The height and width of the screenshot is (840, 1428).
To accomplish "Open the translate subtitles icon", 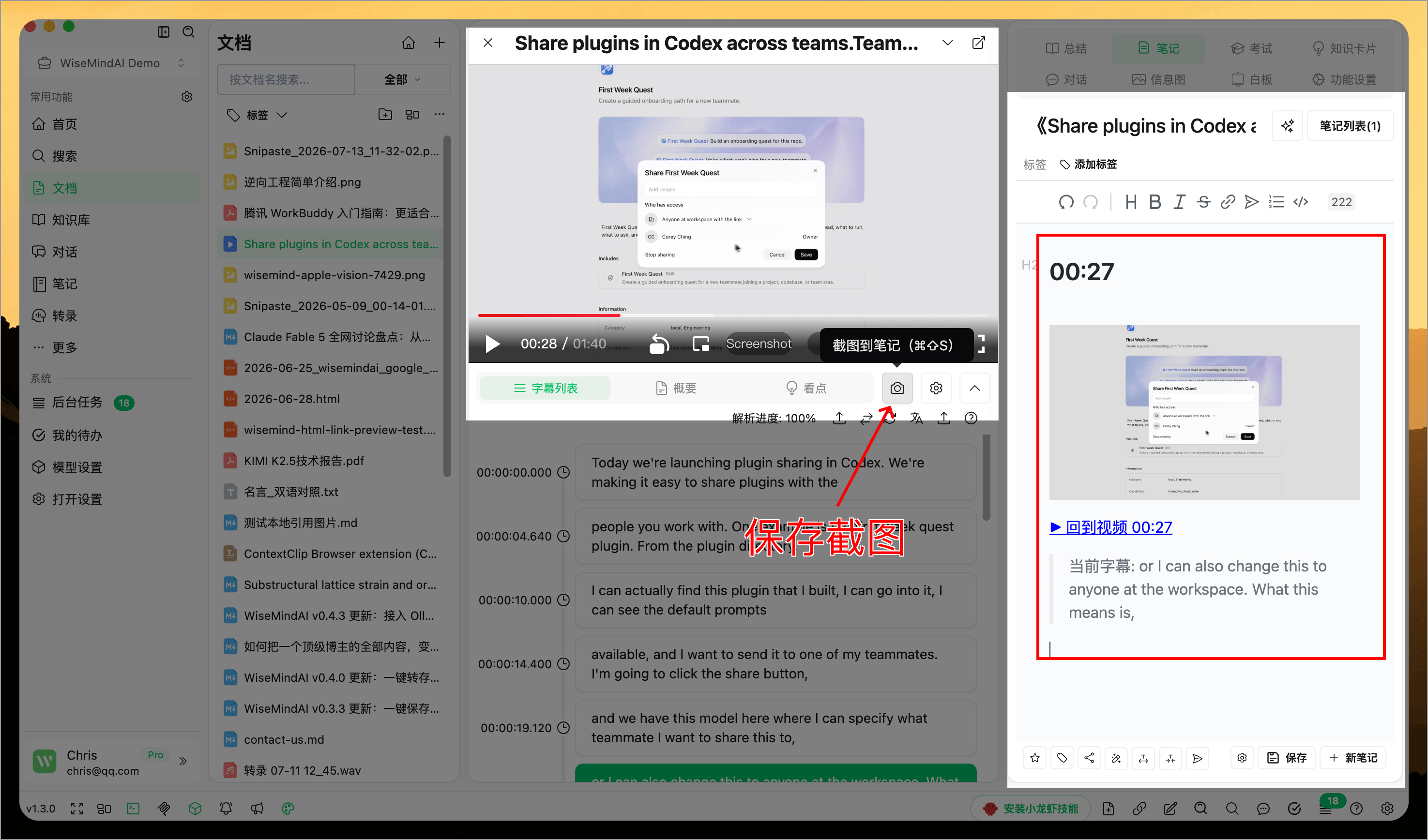I will pos(916,418).
